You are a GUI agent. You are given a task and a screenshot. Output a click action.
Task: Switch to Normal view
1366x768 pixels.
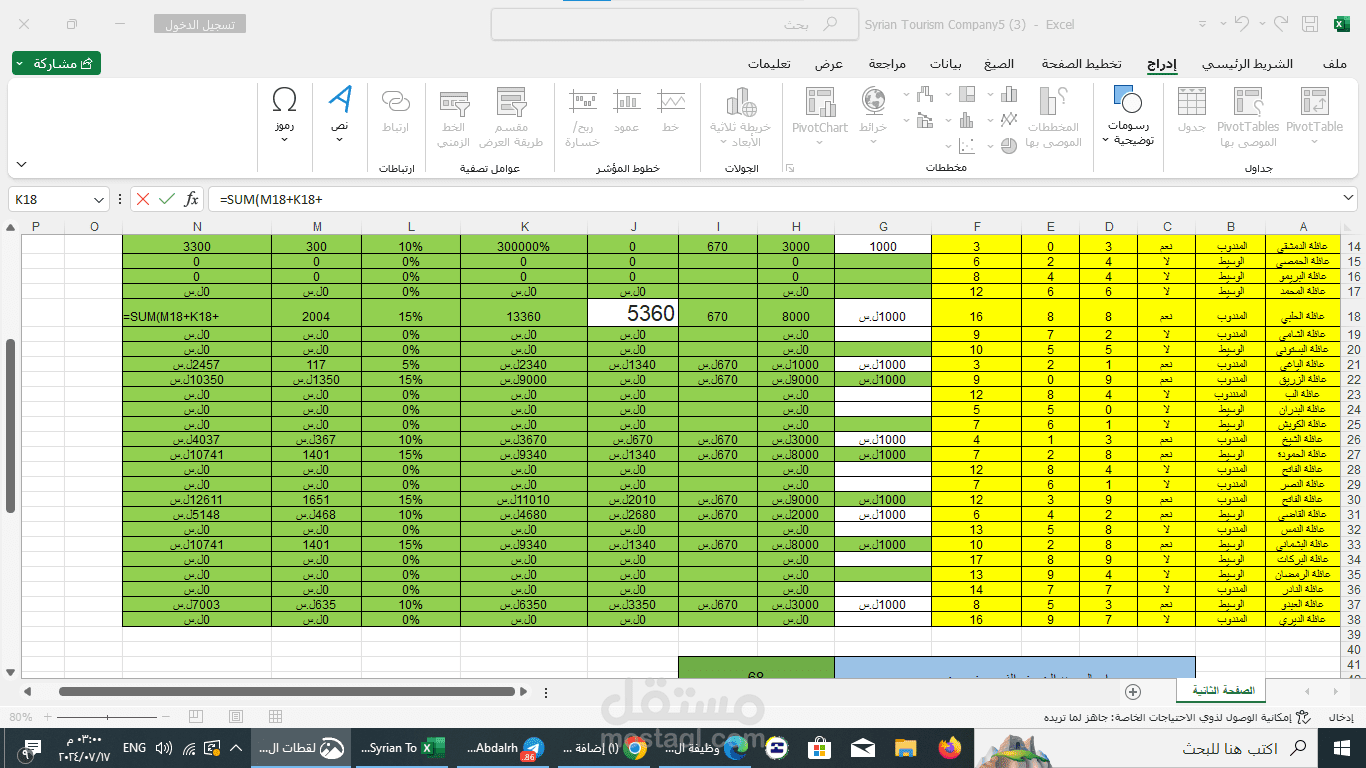tap(274, 717)
